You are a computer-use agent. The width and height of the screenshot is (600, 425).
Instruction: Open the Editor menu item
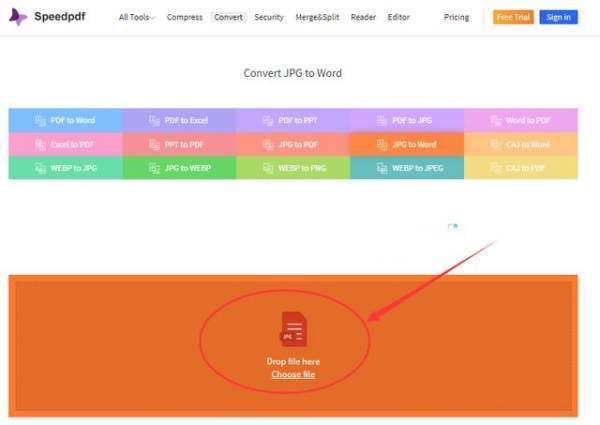pyautogui.click(x=398, y=17)
